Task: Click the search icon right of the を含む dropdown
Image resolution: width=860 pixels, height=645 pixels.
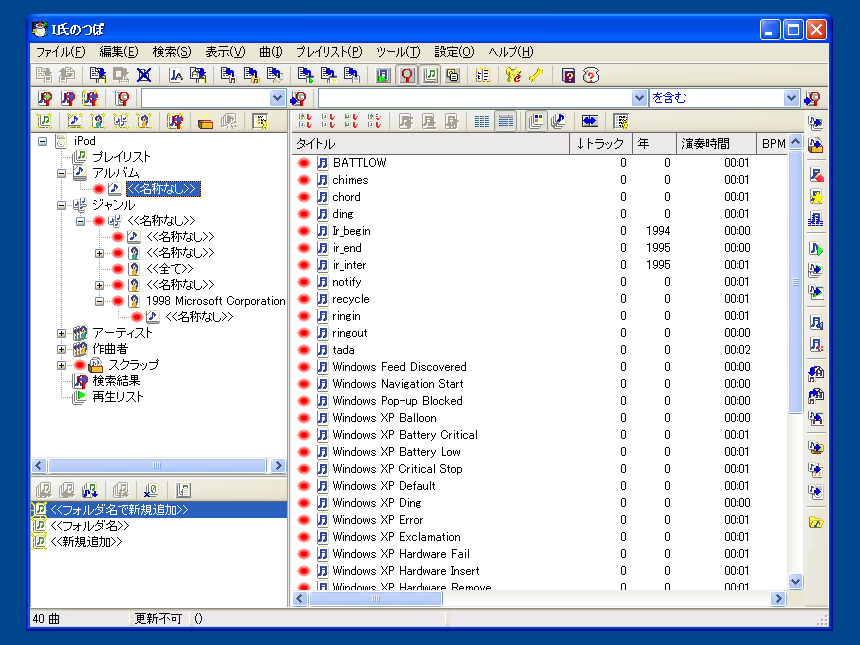Action: [812, 98]
